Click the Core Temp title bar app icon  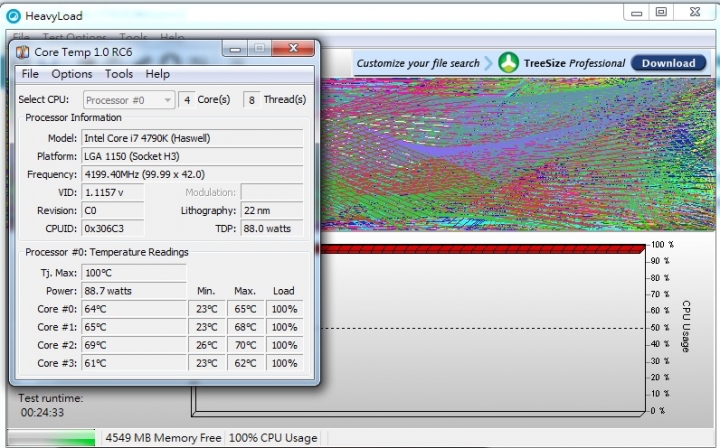pyautogui.click(x=22, y=52)
